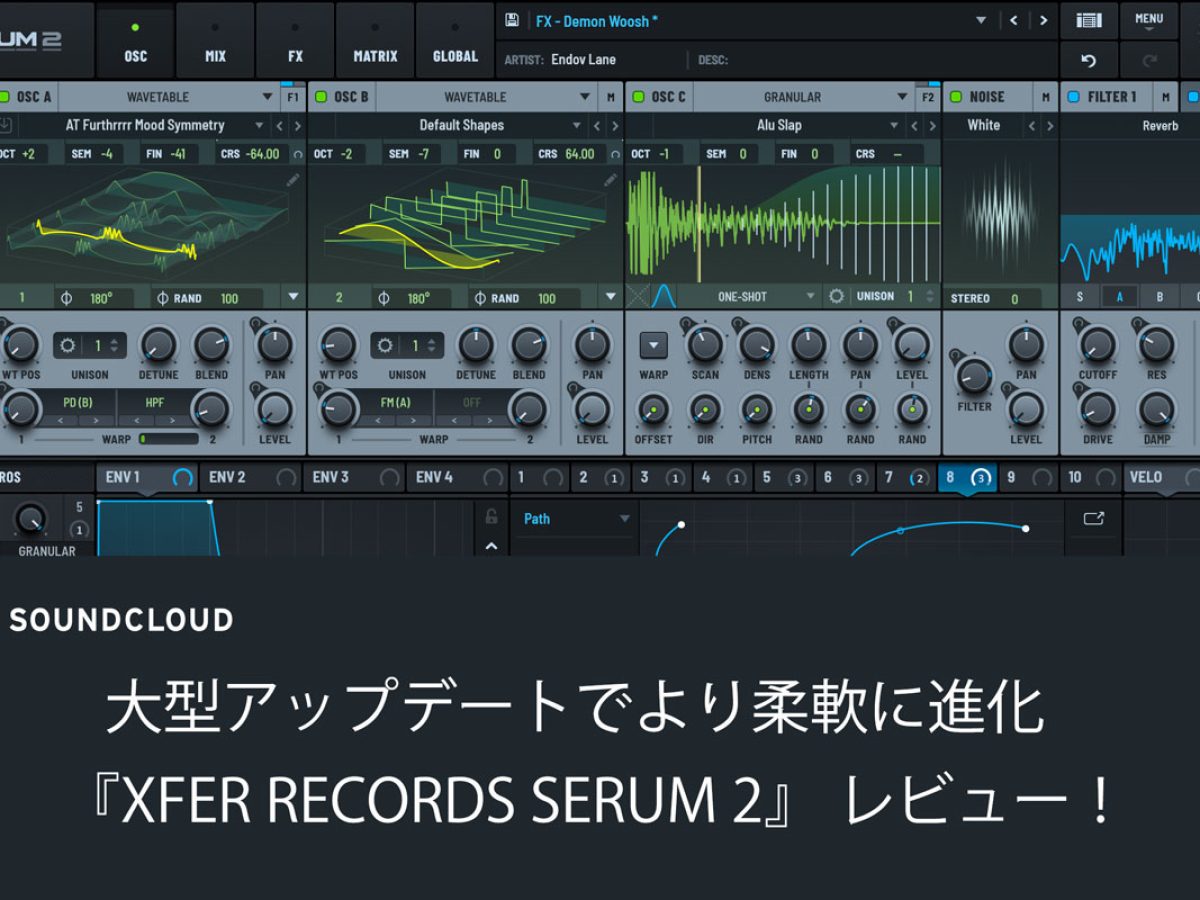The image size is (1200, 900).
Task: Toggle OSC C F2 filter routing button
Action: 928,97
